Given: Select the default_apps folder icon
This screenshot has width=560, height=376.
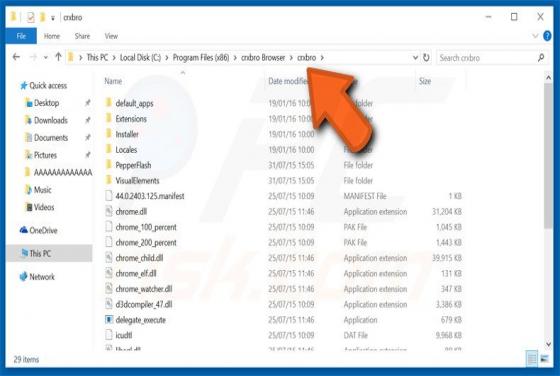Looking at the screenshot, I should [109, 103].
